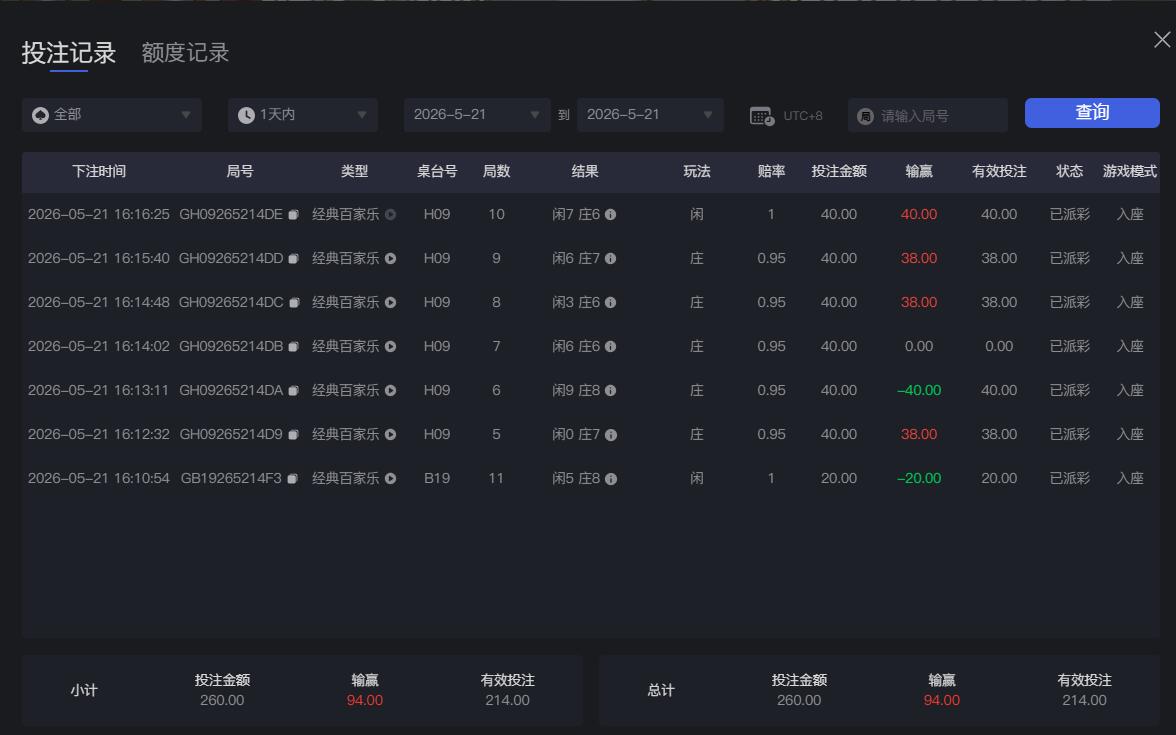
Task: Click 总计 total win/loss 94.00
Action: 941,700
